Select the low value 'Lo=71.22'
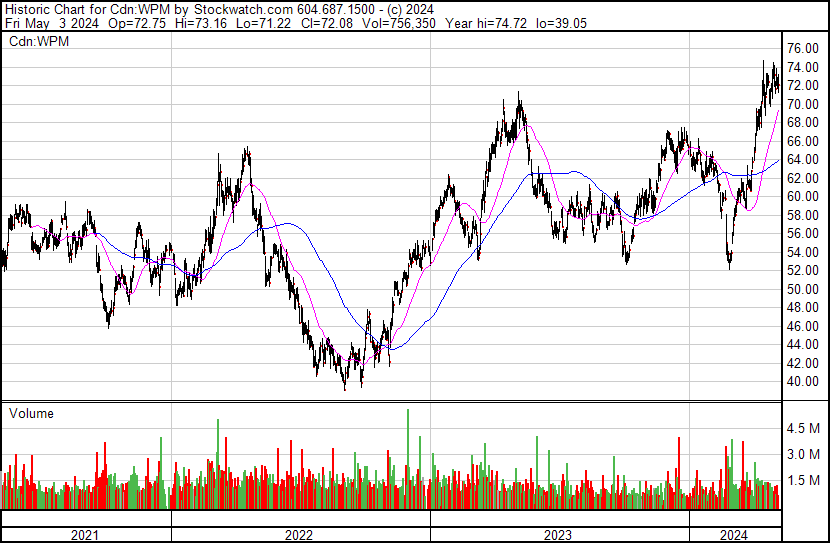Image resolution: width=830 pixels, height=543 pixels. pyautogui.click(x=263, y=23)
